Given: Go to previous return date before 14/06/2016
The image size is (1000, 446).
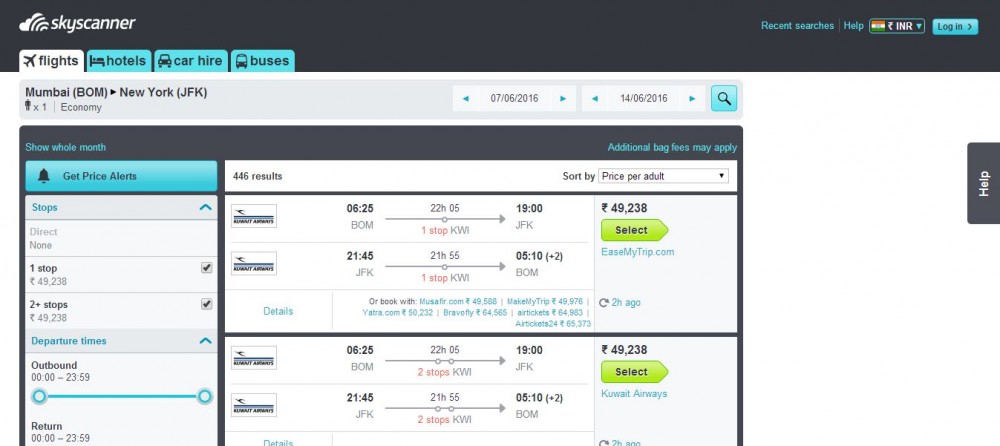Looking at the screenshot, I should 594,98.
